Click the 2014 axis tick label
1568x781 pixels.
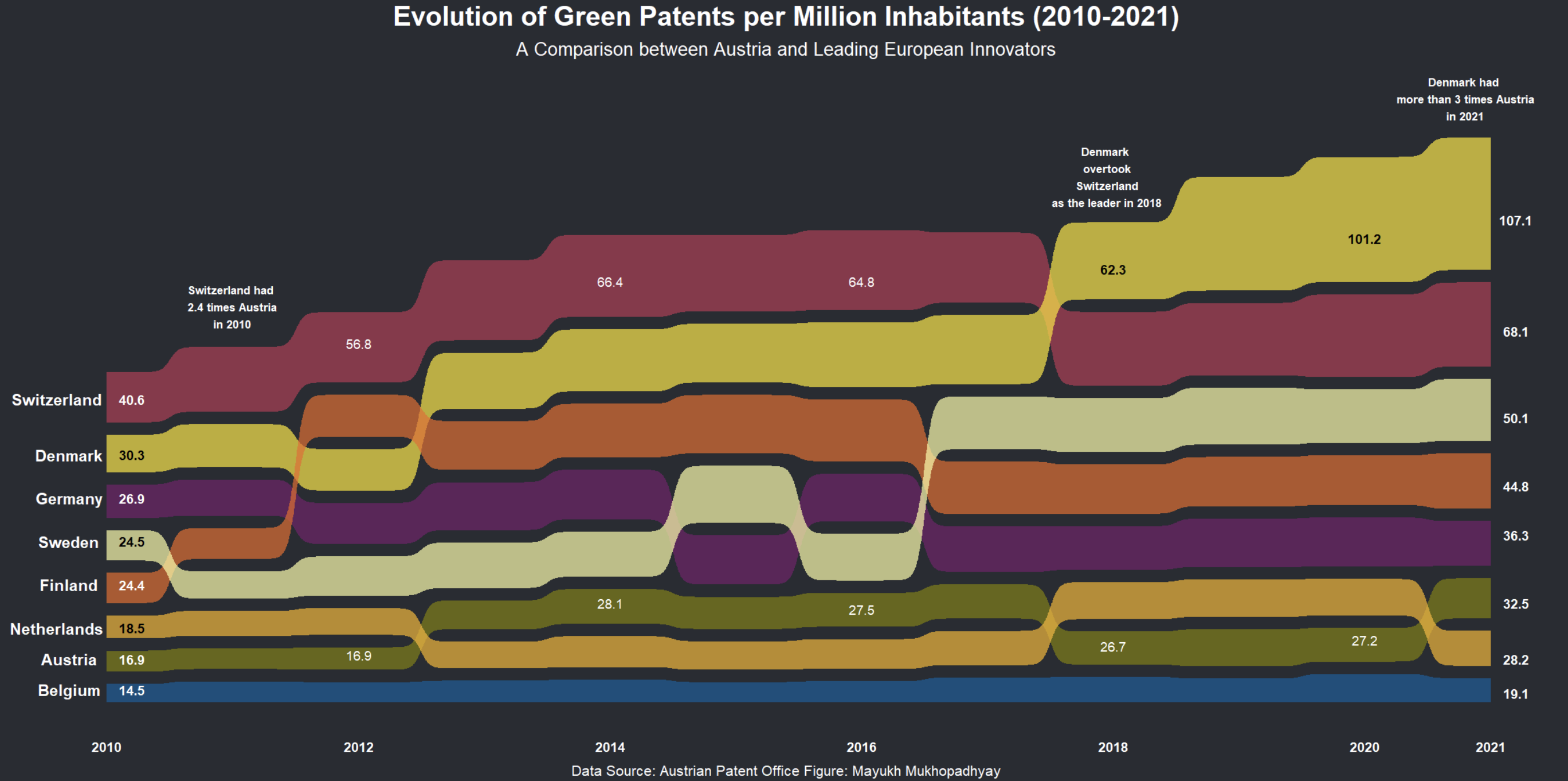pyautogui.click(x=609, y=747)
